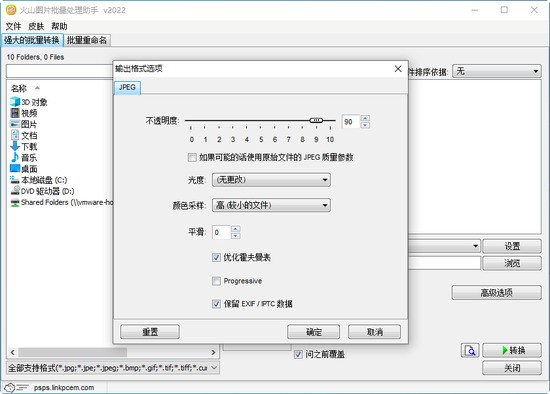Image resolution: width=550 pixels, height=394 pixels.
Task: Increase the 平滑 value with up arrow
Action: tap(236, 229)
